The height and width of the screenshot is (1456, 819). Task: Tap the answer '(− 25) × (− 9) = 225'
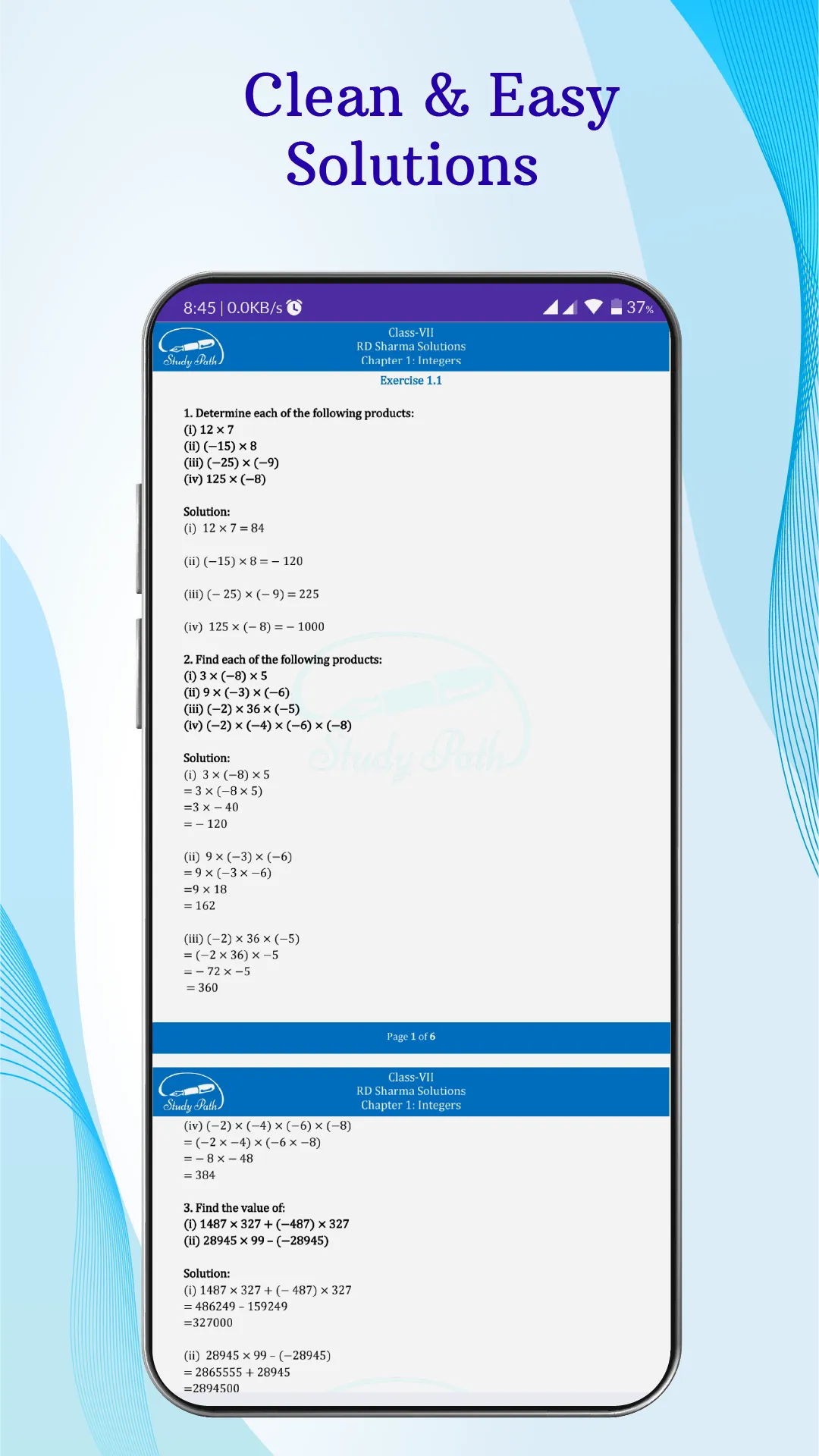262,595
